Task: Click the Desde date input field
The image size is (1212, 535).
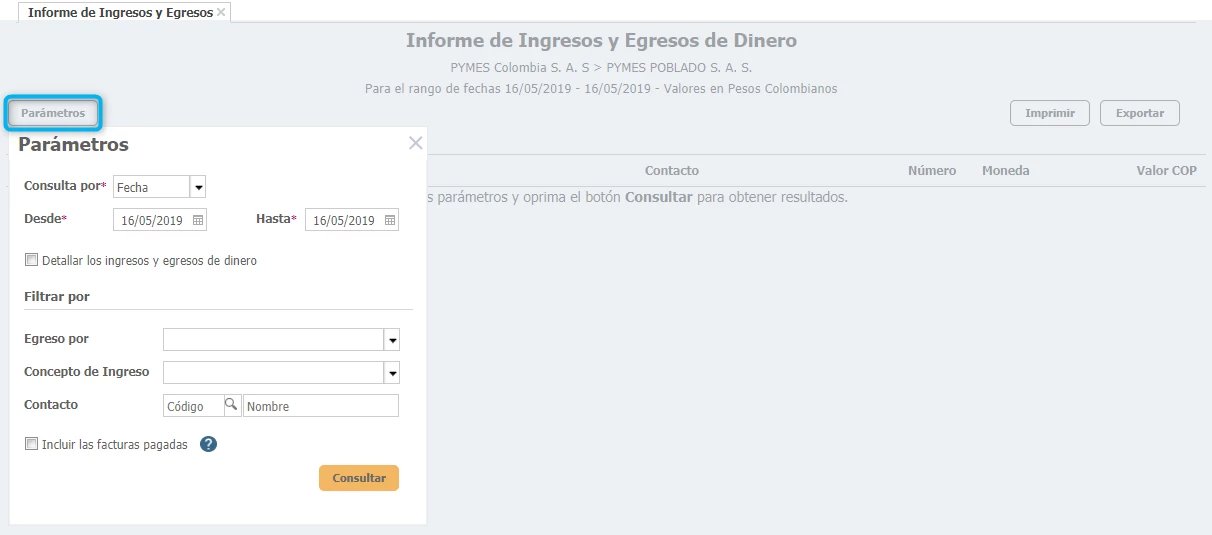Action: click(150, 220)
